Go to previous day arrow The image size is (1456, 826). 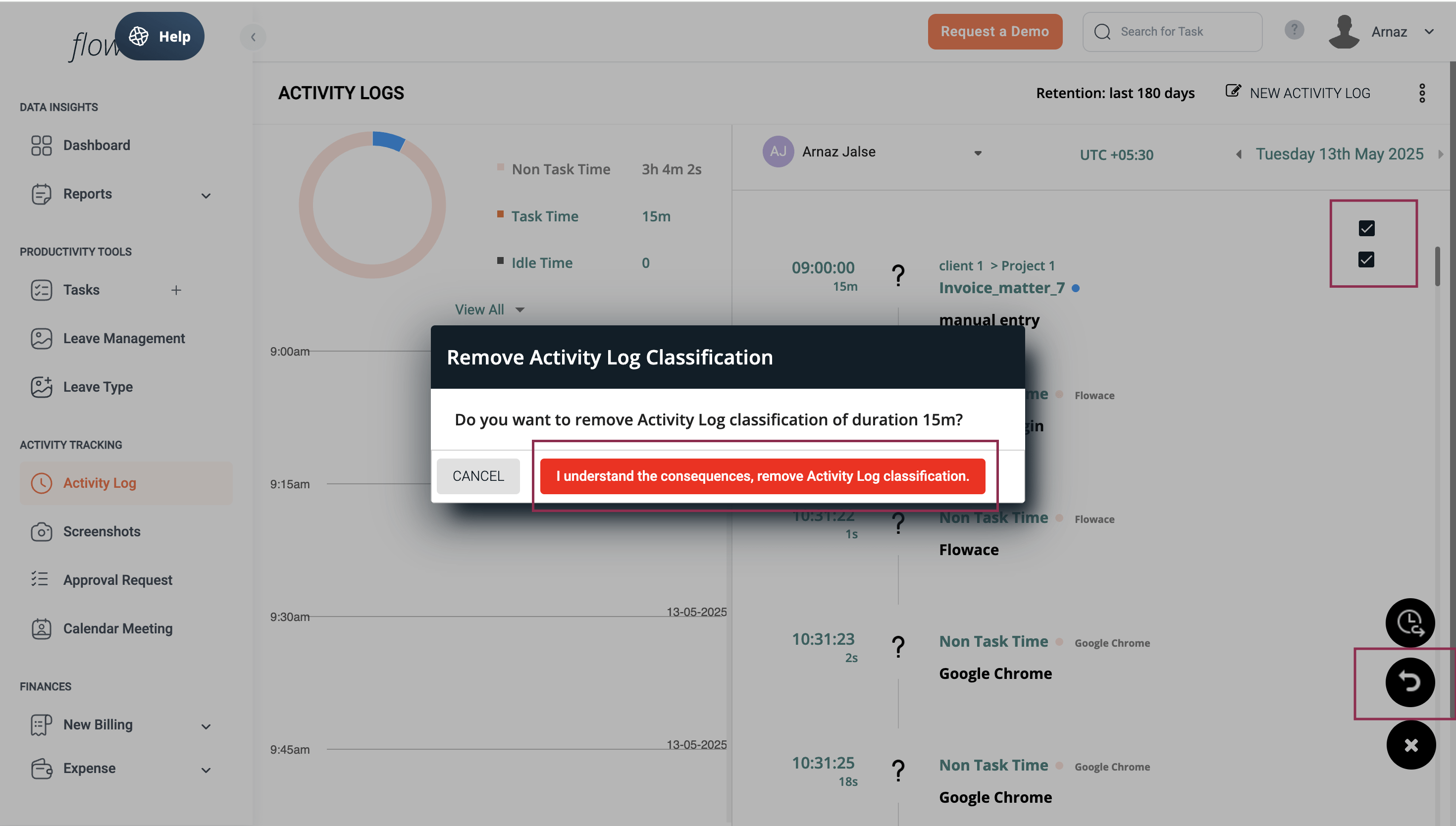1239,155
